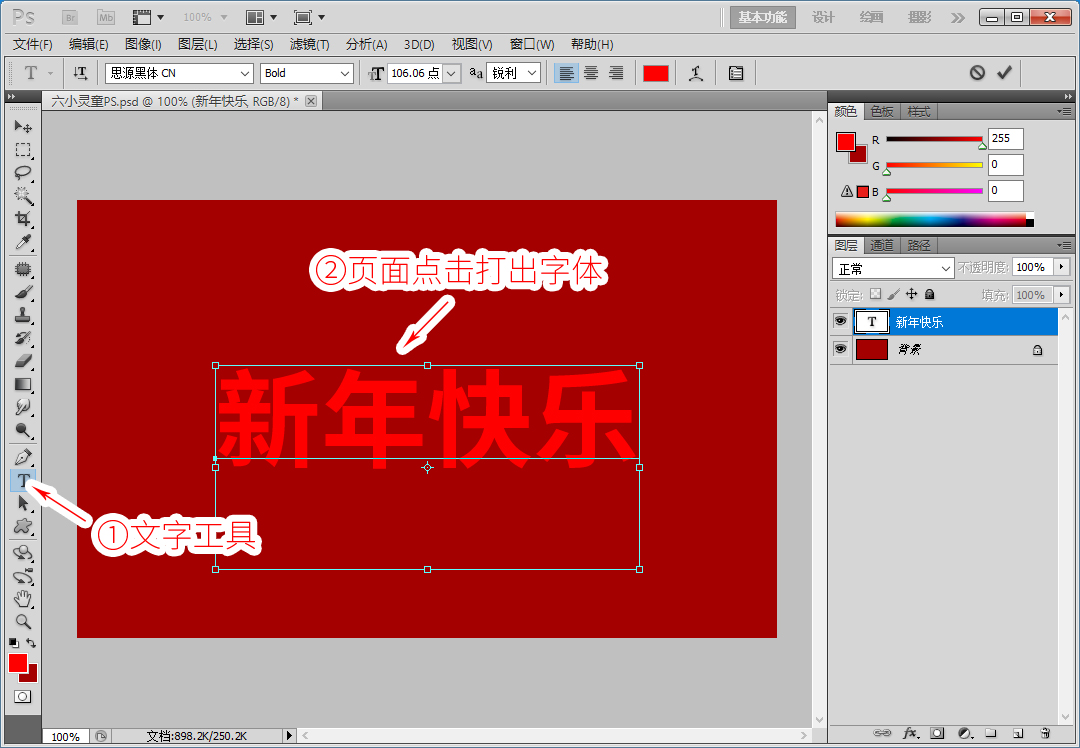This screenshot has width=1080, height=748.
Task: Expand more workspaces chevron
Action: pyautogui.click(x=957, y=18)
